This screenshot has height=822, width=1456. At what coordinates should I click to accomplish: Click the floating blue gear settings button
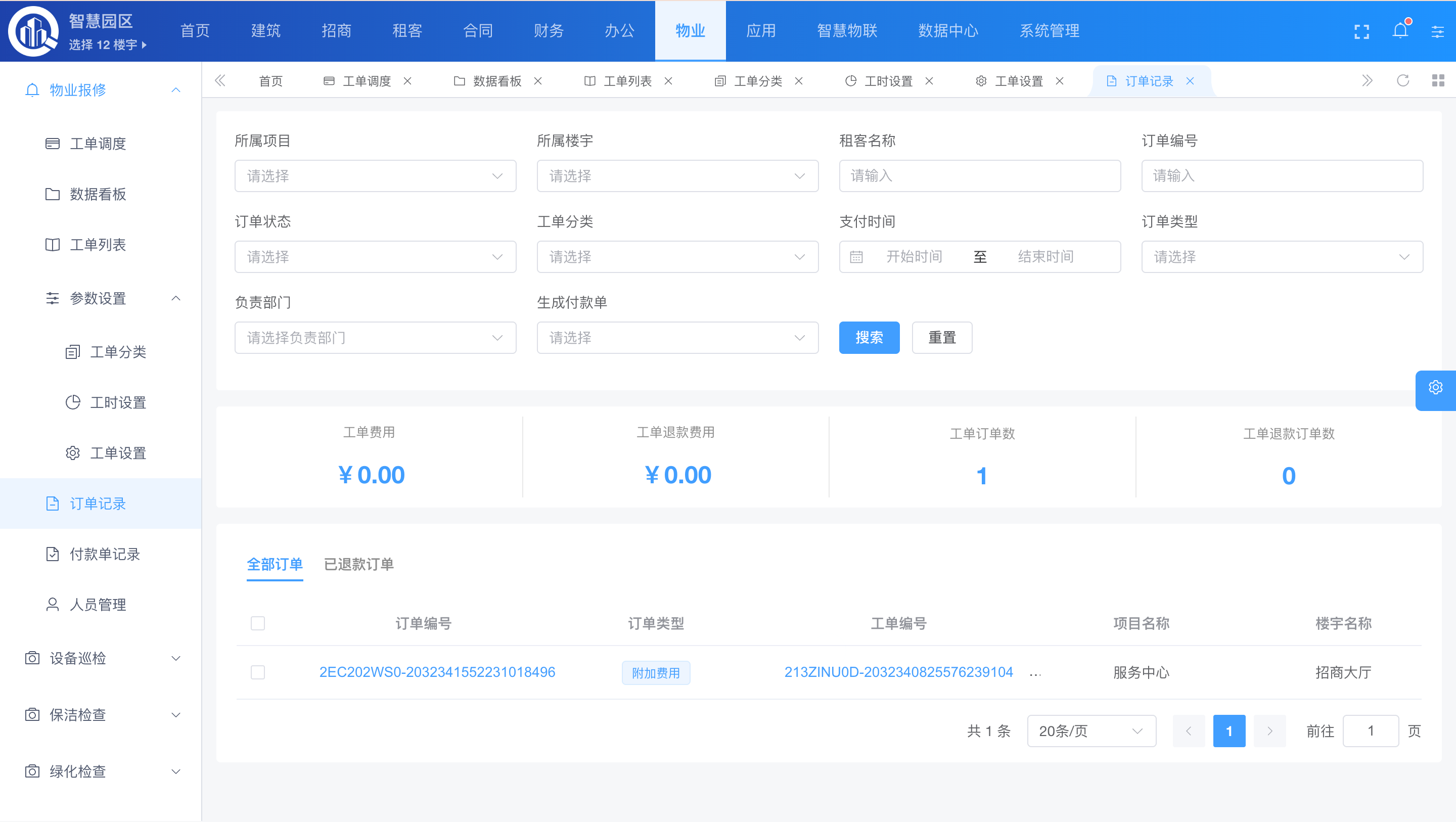[1435, 388]
